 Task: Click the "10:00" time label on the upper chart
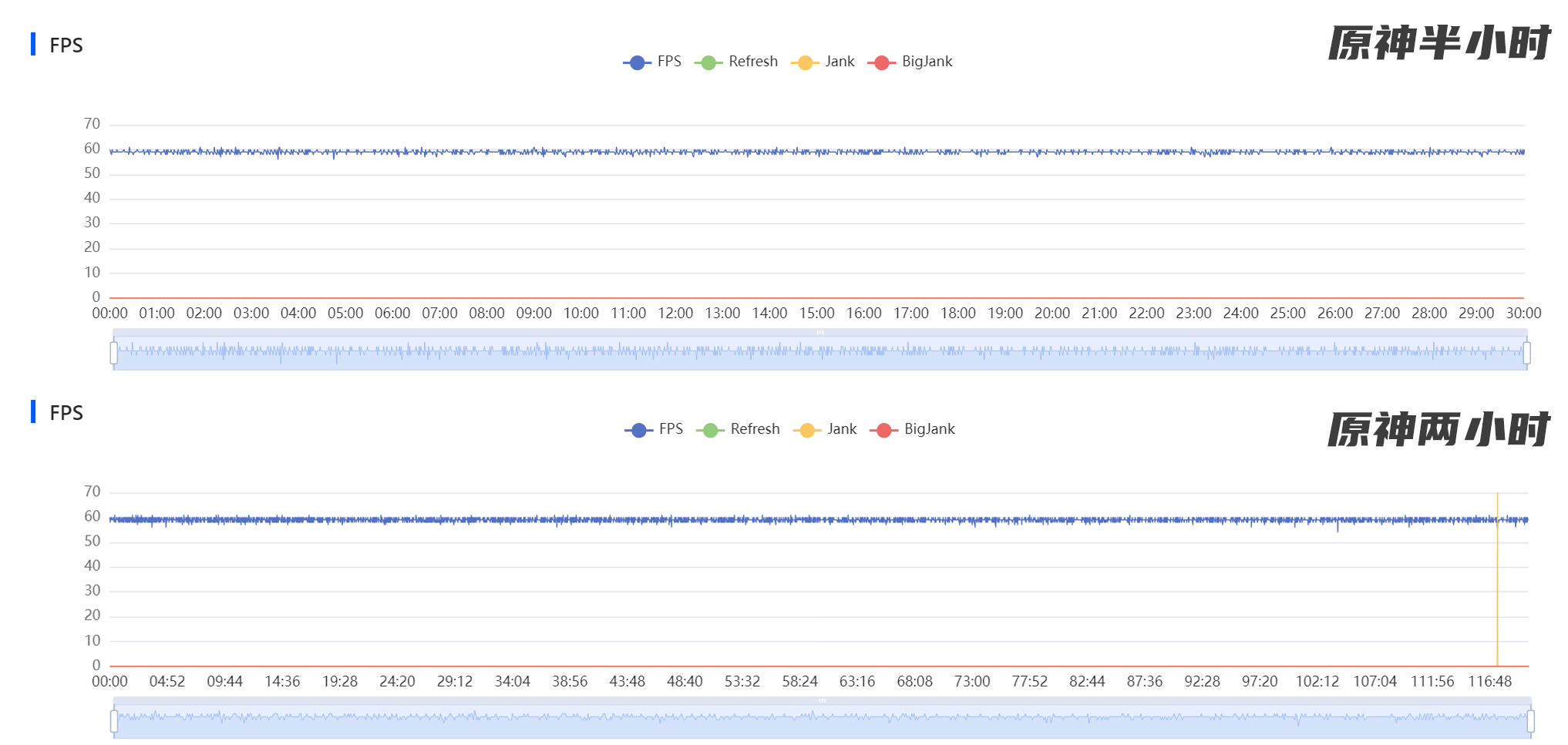tap(581, 314)
